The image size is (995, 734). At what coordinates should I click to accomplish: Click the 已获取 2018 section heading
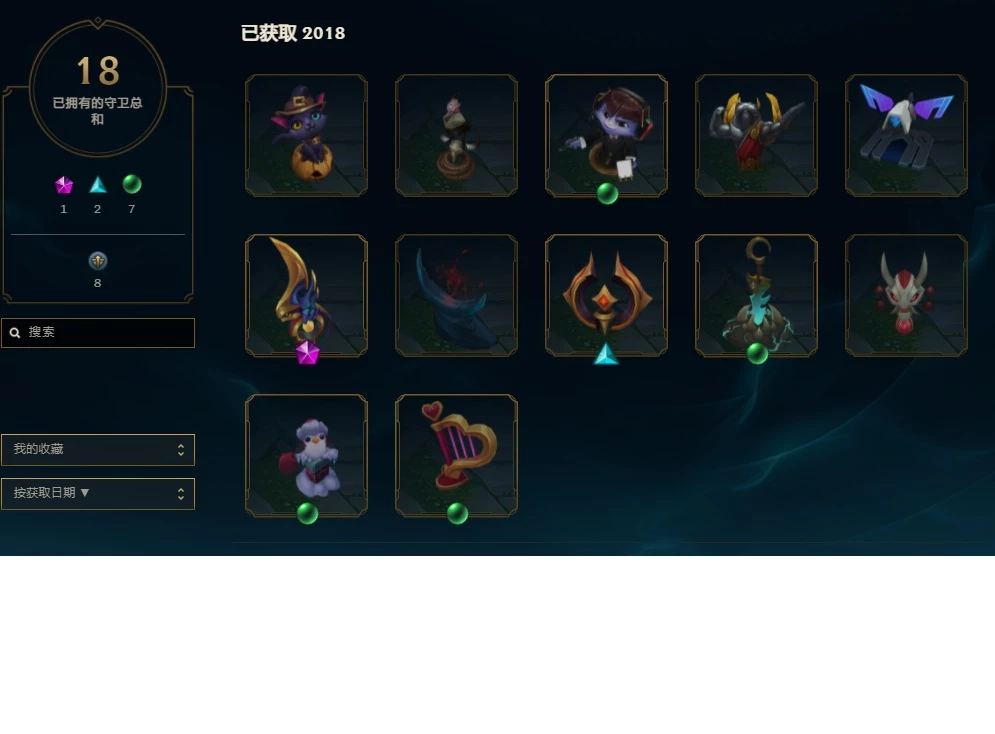pyautogui.click(x=293, y=33)
